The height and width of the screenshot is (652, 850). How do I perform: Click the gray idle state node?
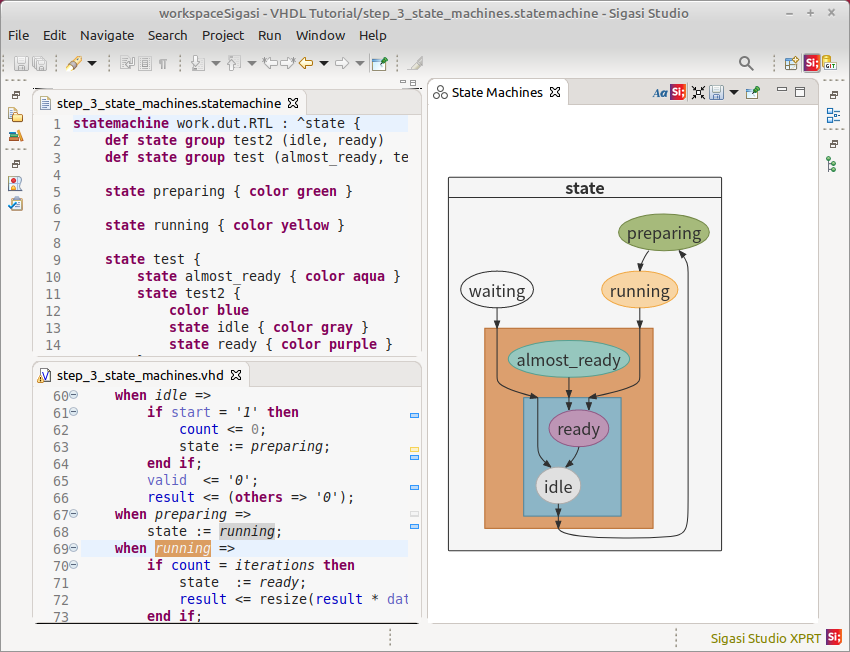(x=558, y=486)
